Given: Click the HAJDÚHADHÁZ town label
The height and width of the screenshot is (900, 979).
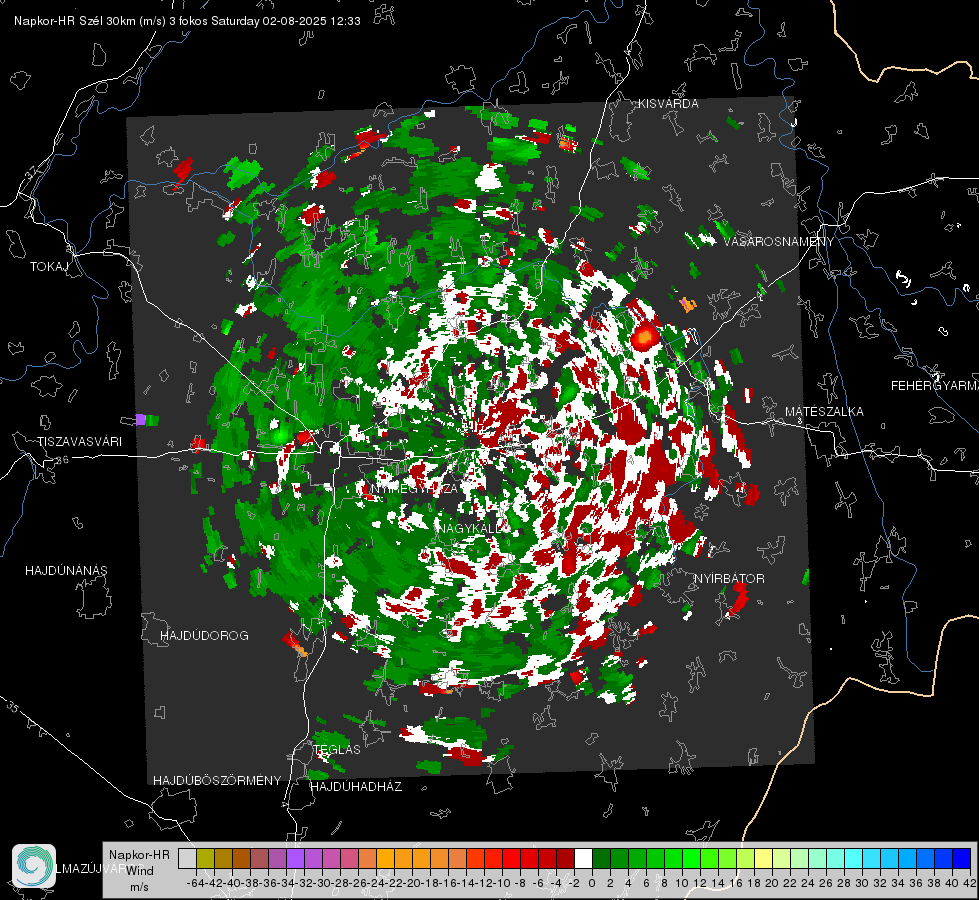Looking at the screenshot, I should click(x=356, y=786).
